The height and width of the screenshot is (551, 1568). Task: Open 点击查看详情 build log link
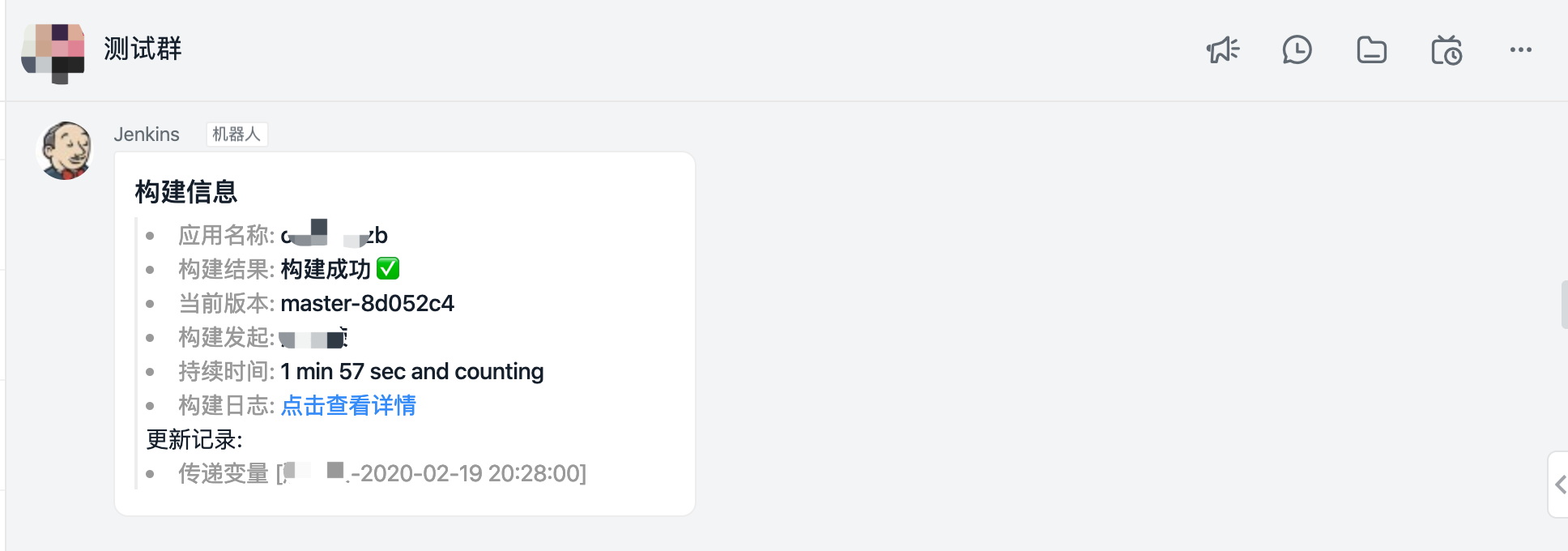(348, 405)
